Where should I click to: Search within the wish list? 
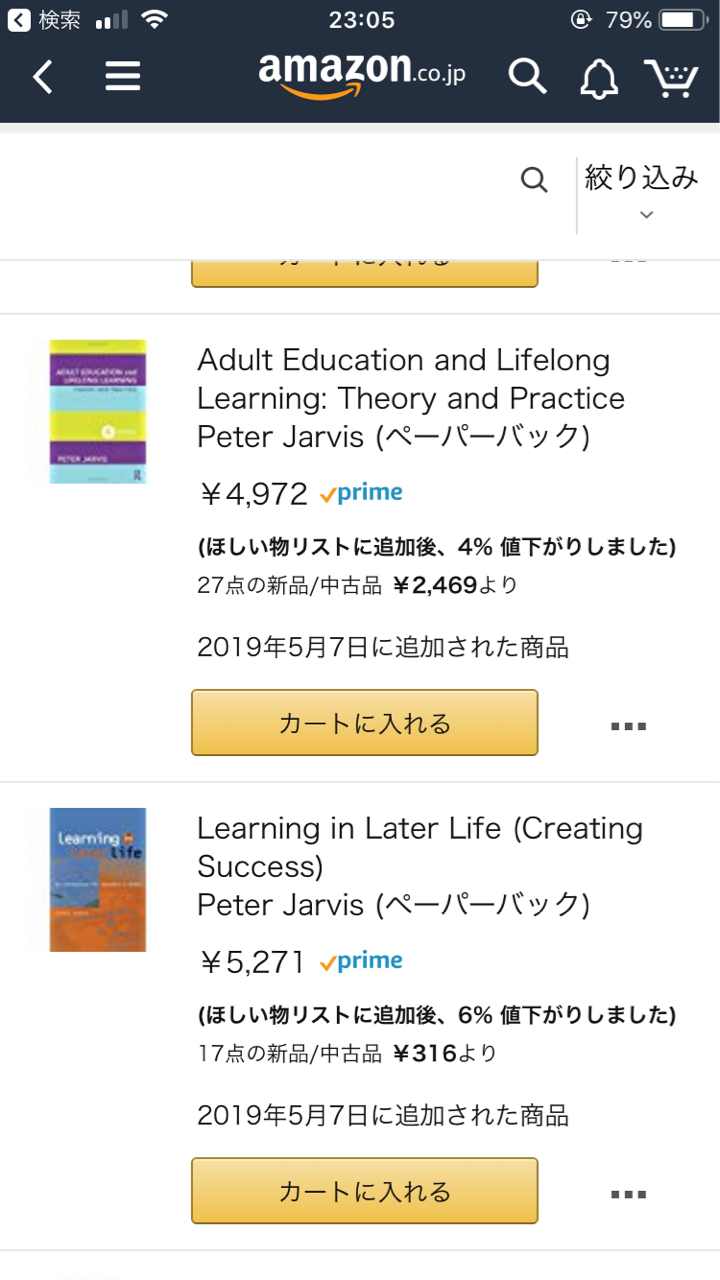tap(535, 180)
